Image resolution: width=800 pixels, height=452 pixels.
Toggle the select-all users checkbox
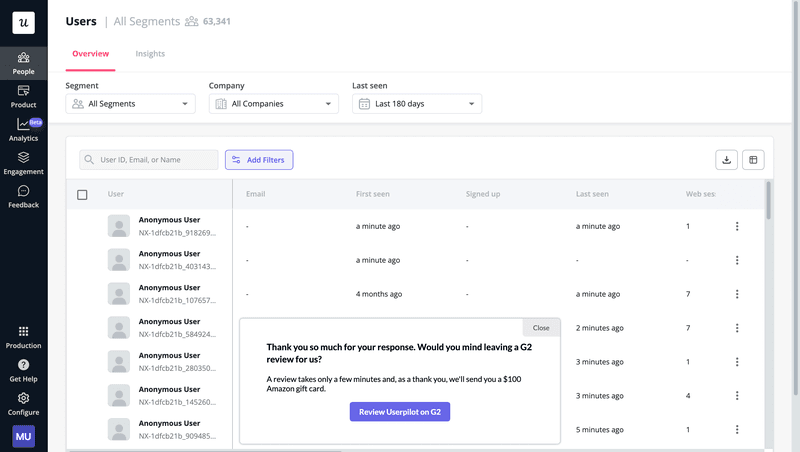coord(82,194)
